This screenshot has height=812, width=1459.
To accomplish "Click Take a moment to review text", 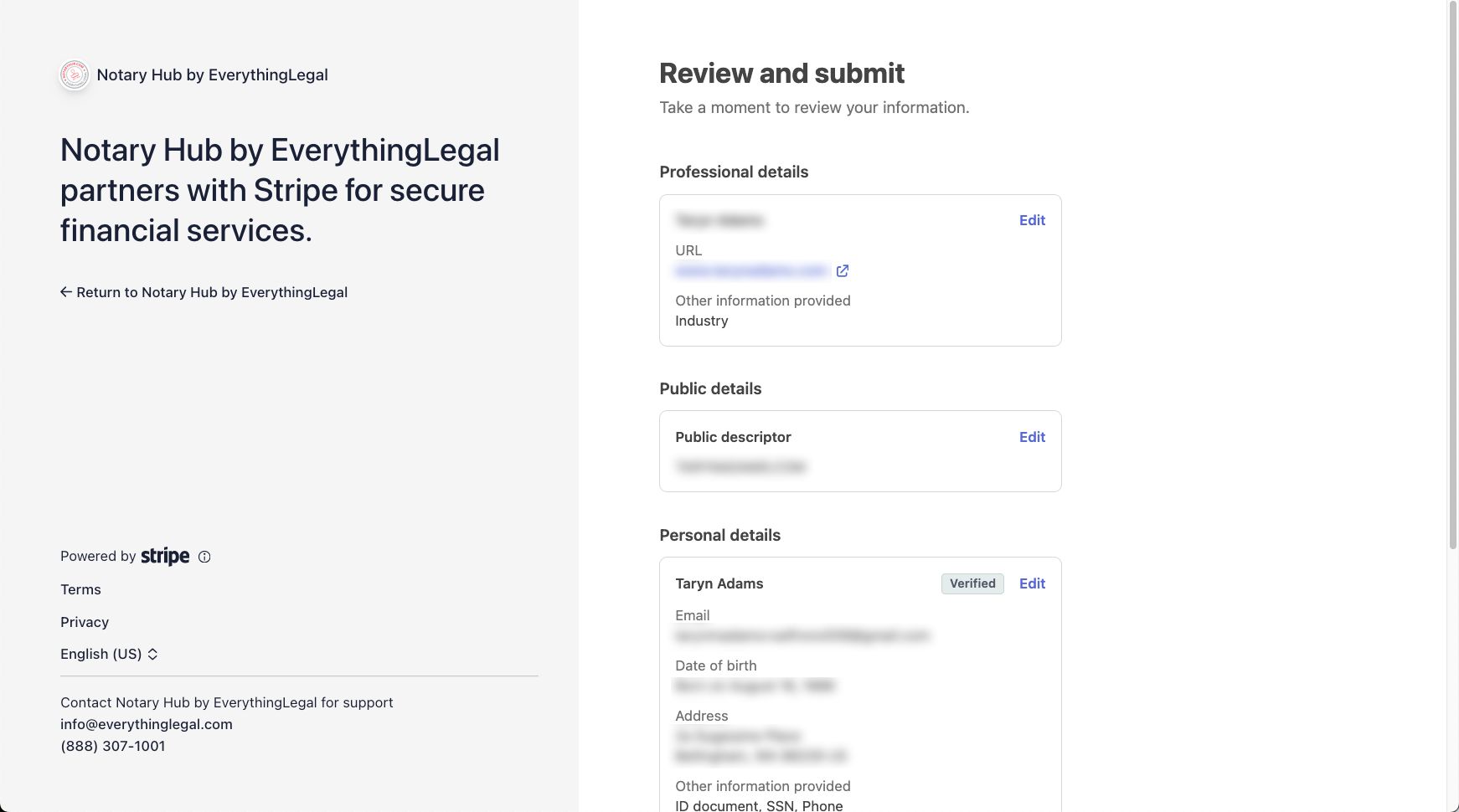I will [x=814, y=107].
